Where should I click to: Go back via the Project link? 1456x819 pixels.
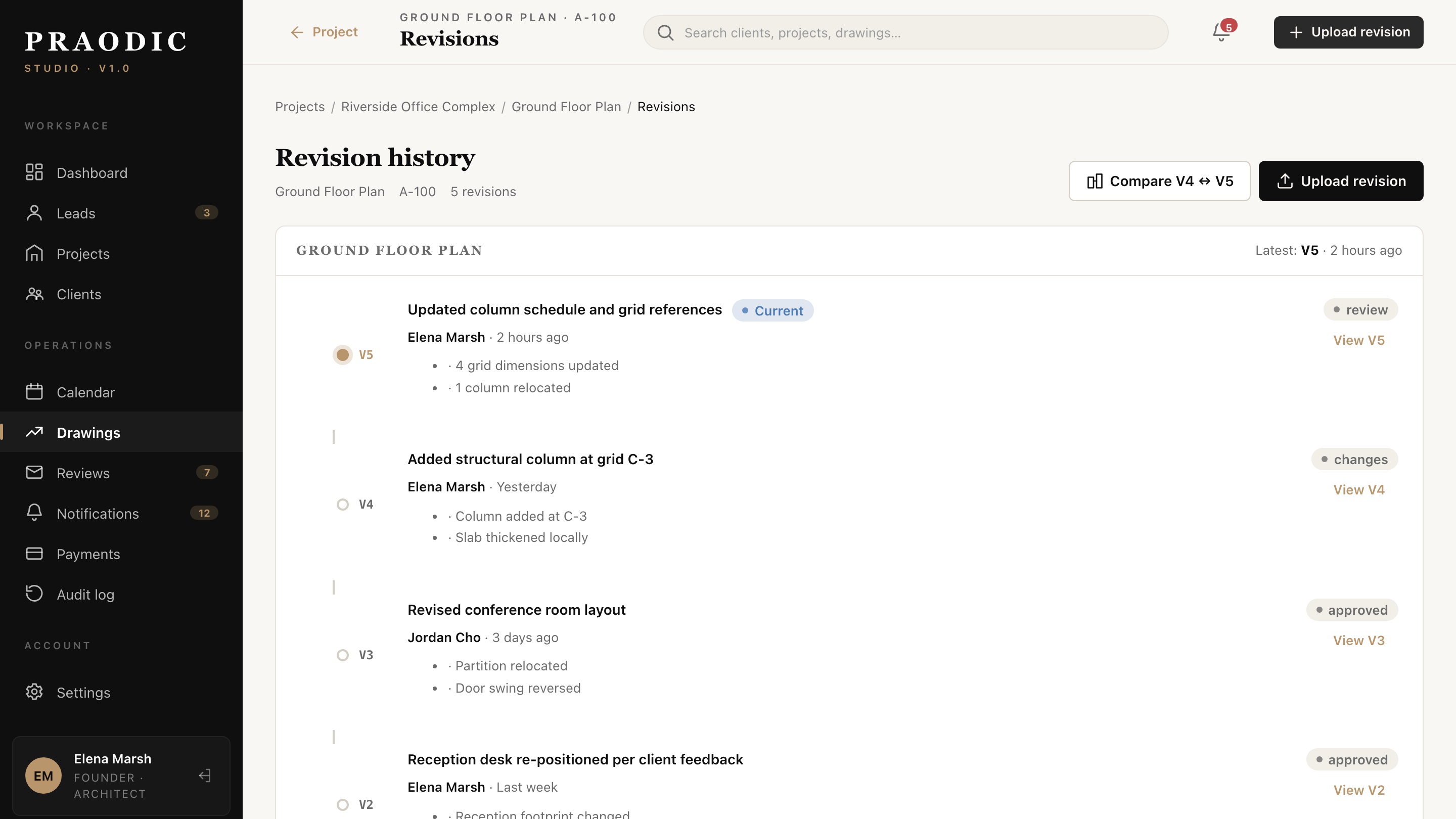[x=324, y=32]
